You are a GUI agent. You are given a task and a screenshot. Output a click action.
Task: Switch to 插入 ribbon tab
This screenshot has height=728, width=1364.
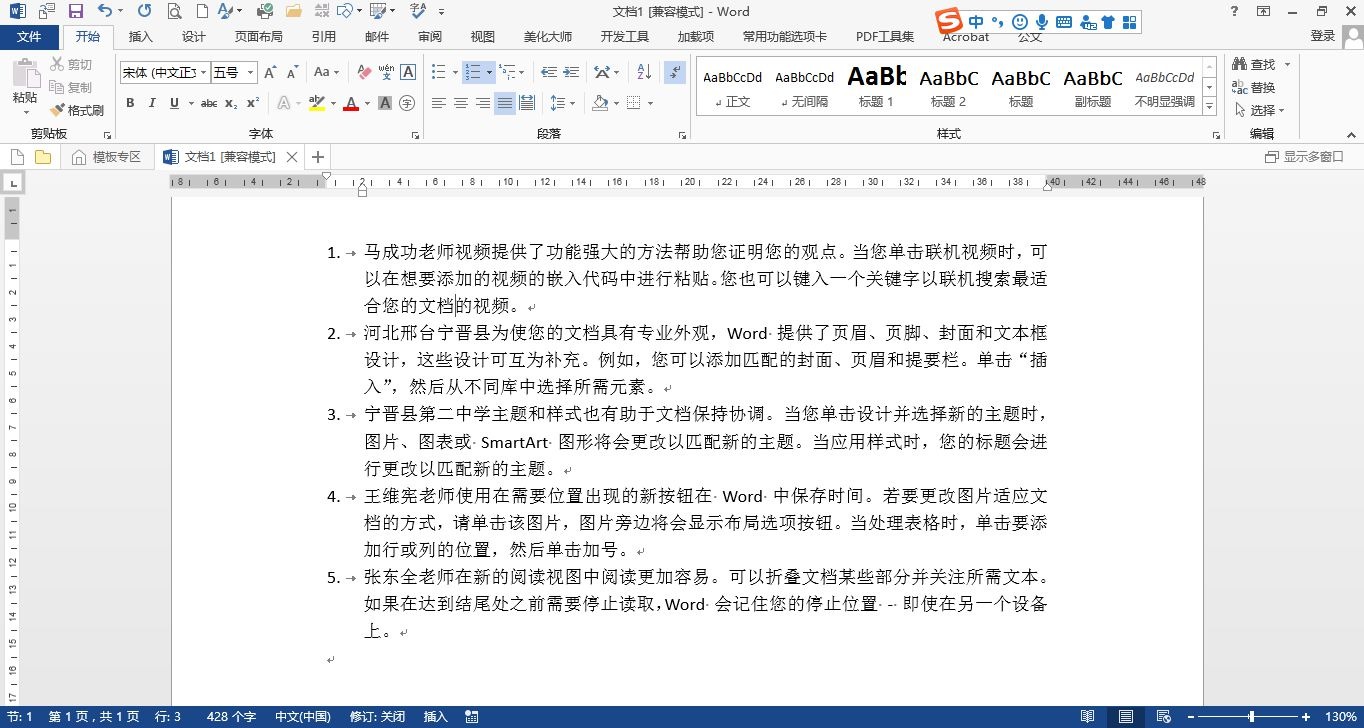tap(141, 37)
